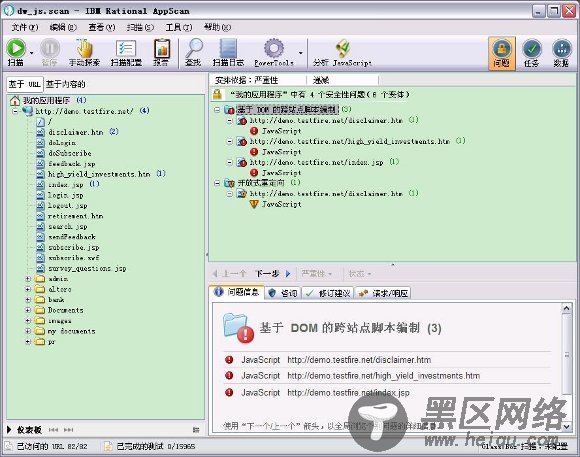The width and height of the screenshot is (580, 457).
Task: Expand the dashboard panel triangle
Action: [x=9, y=430]
